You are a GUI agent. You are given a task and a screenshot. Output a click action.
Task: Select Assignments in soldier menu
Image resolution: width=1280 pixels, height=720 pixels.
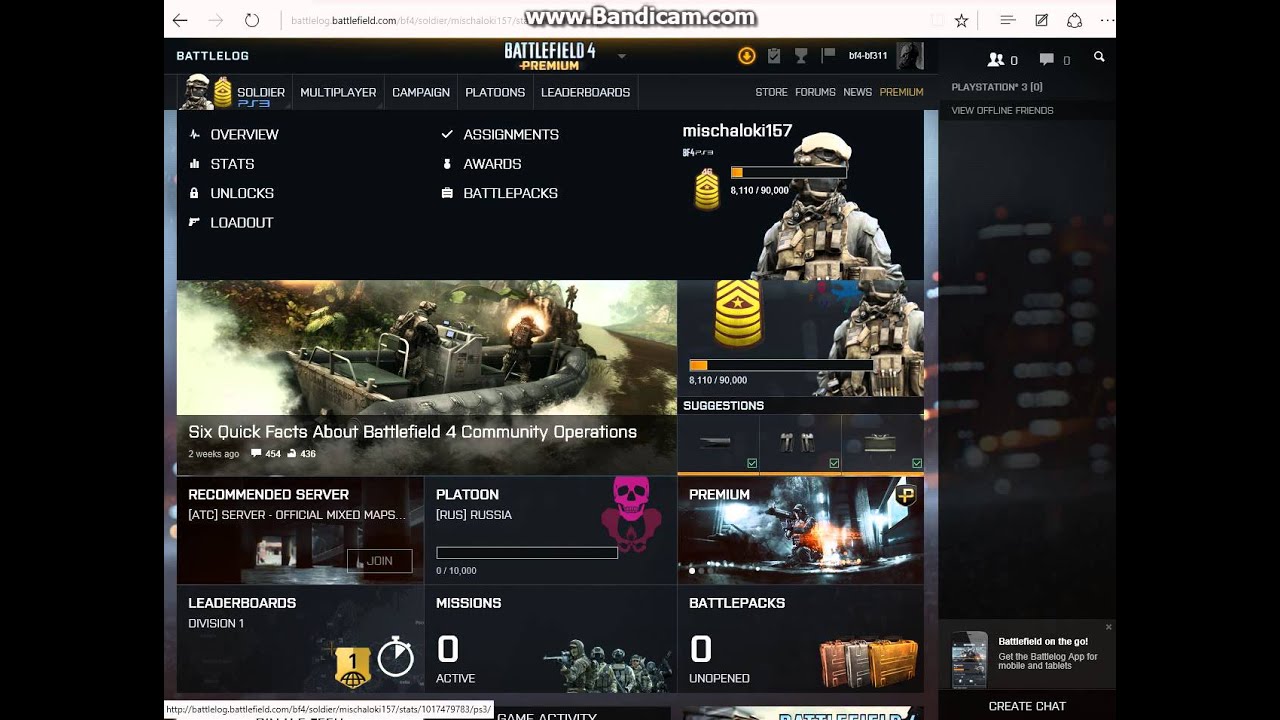(x=511, y=134)
